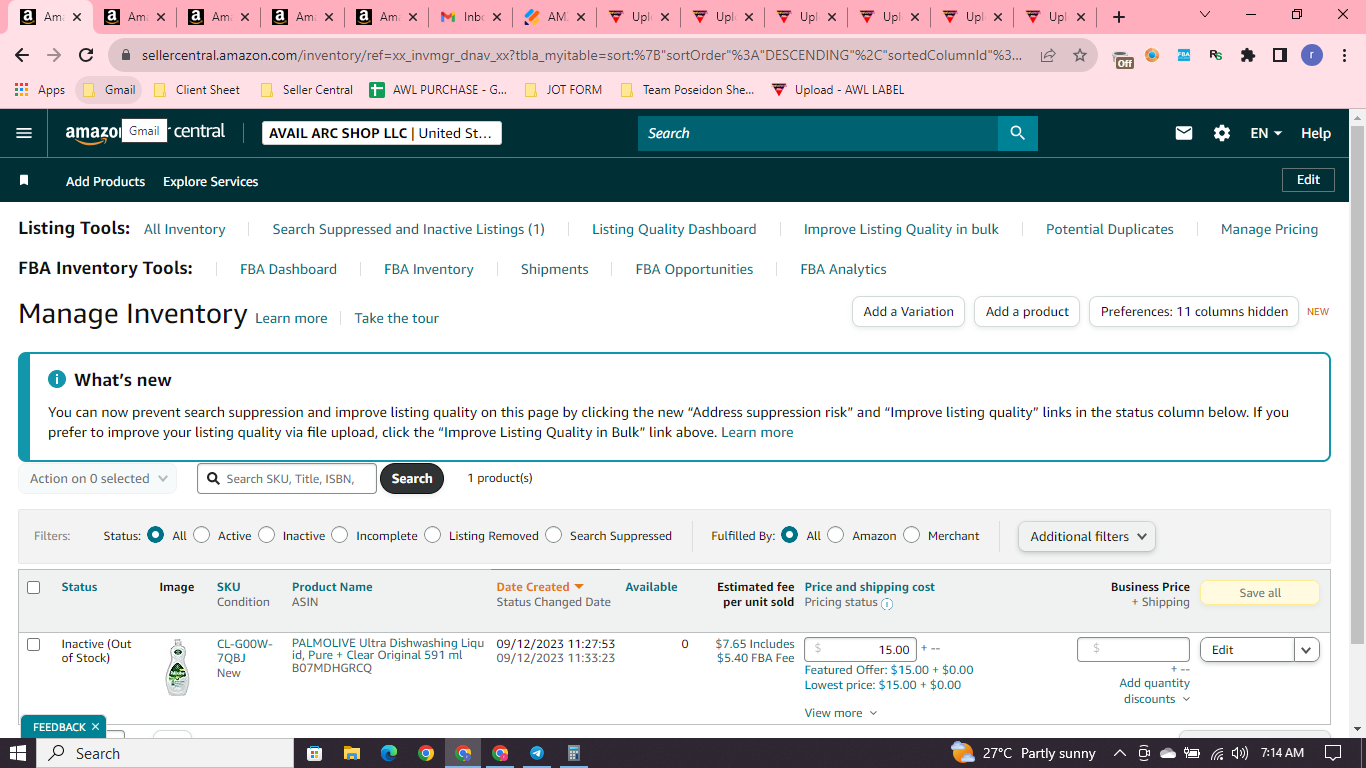Image resolution: width=1366 pixels, height=768 pixels.
Task: Click the Pricing status info icon
Action: click(x=887, y=603)
